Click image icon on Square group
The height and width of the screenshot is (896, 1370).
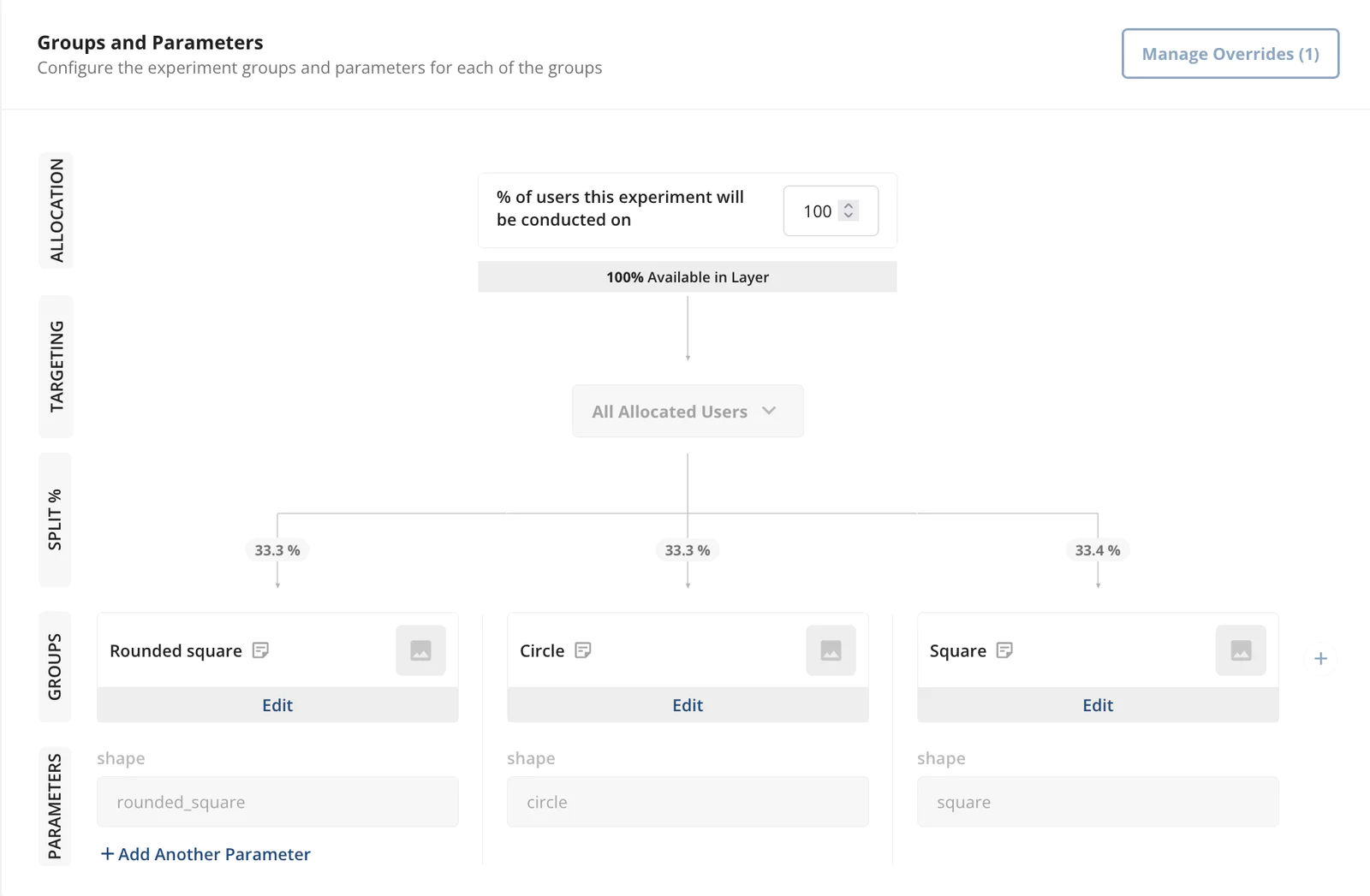coord(1241,650)
